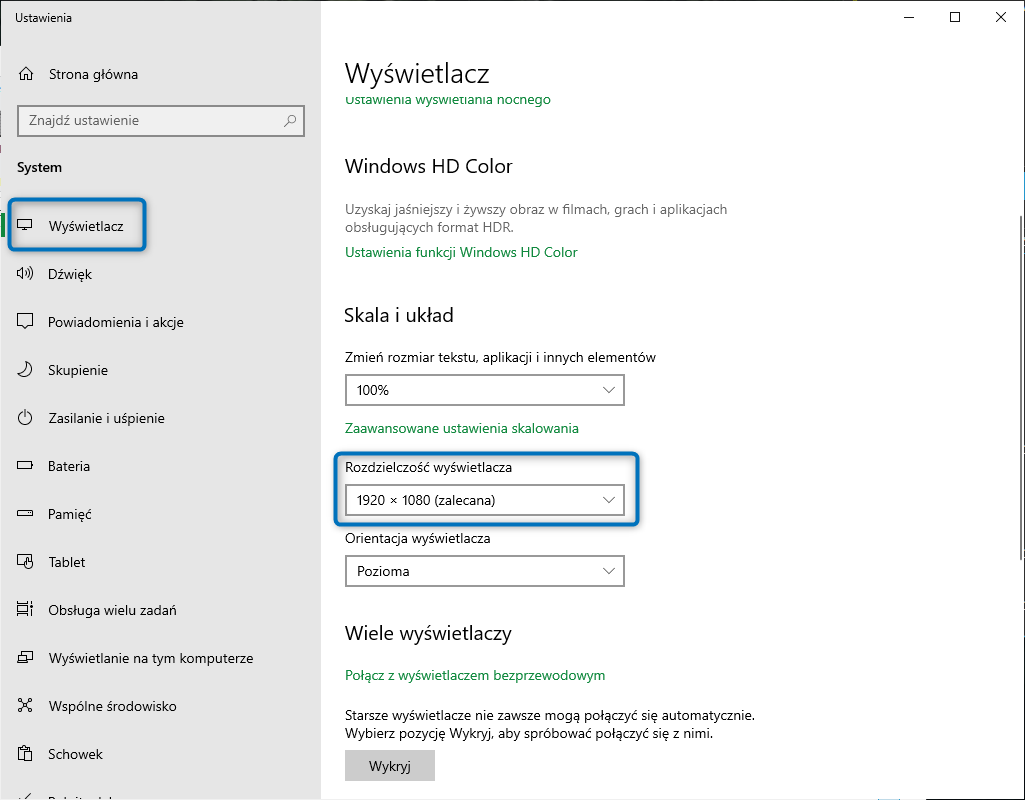Image resolution: width=1025 pixels, height=800 pixels.
Task: Open the 100% scale dropdown
Action: [x=484, y=390]
